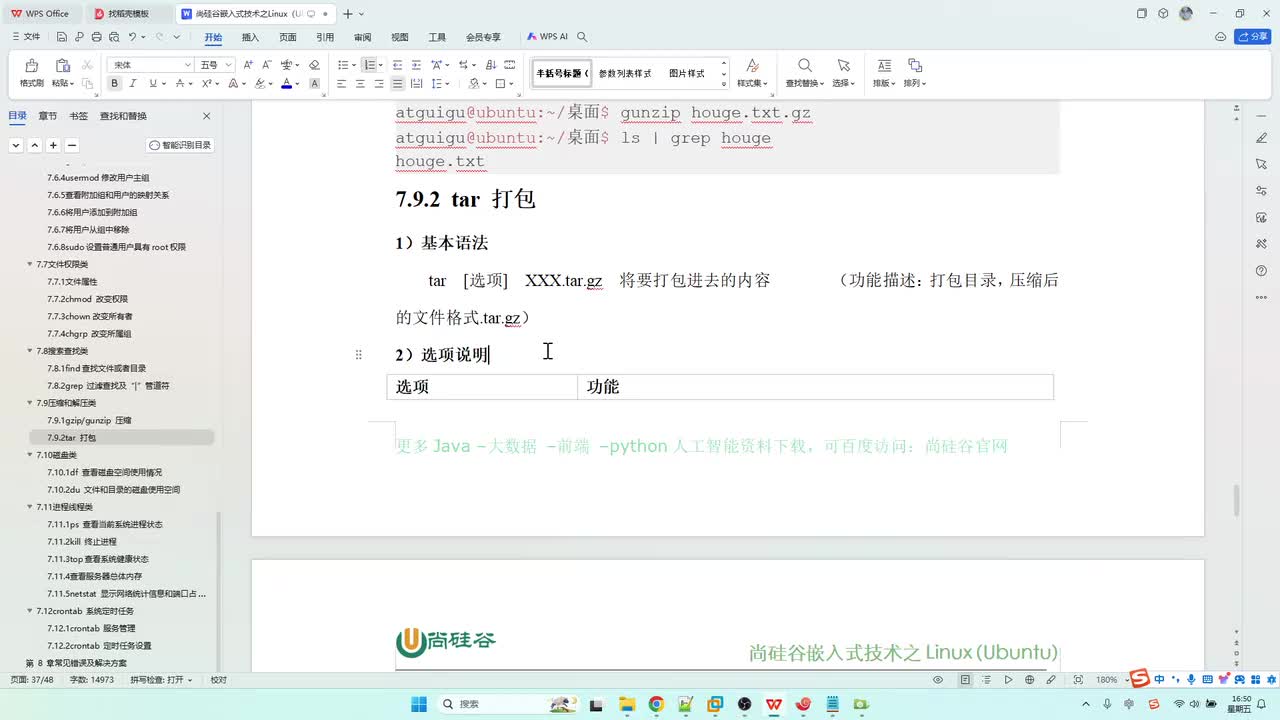Open the 页面 ribbon tab

coord(288,37)
